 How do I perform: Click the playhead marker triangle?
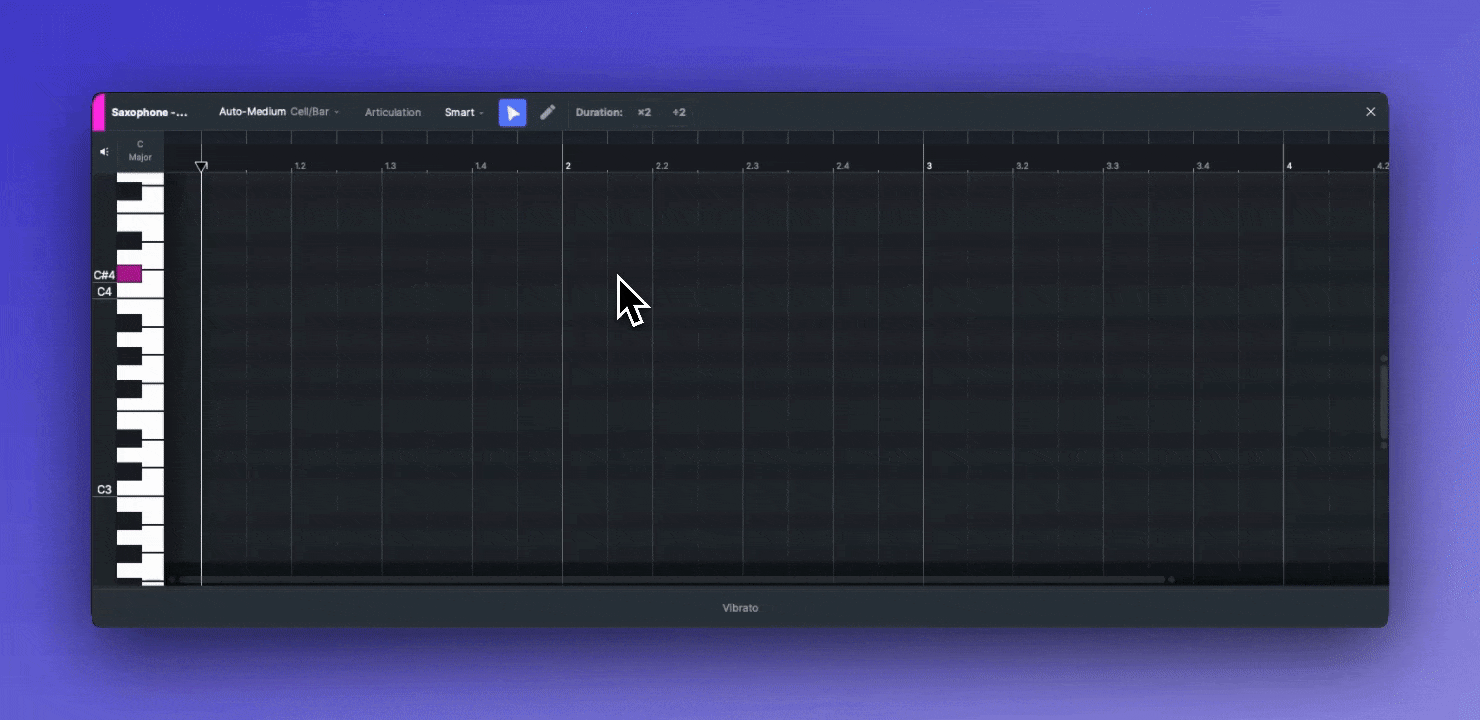(x=201, y=167)
